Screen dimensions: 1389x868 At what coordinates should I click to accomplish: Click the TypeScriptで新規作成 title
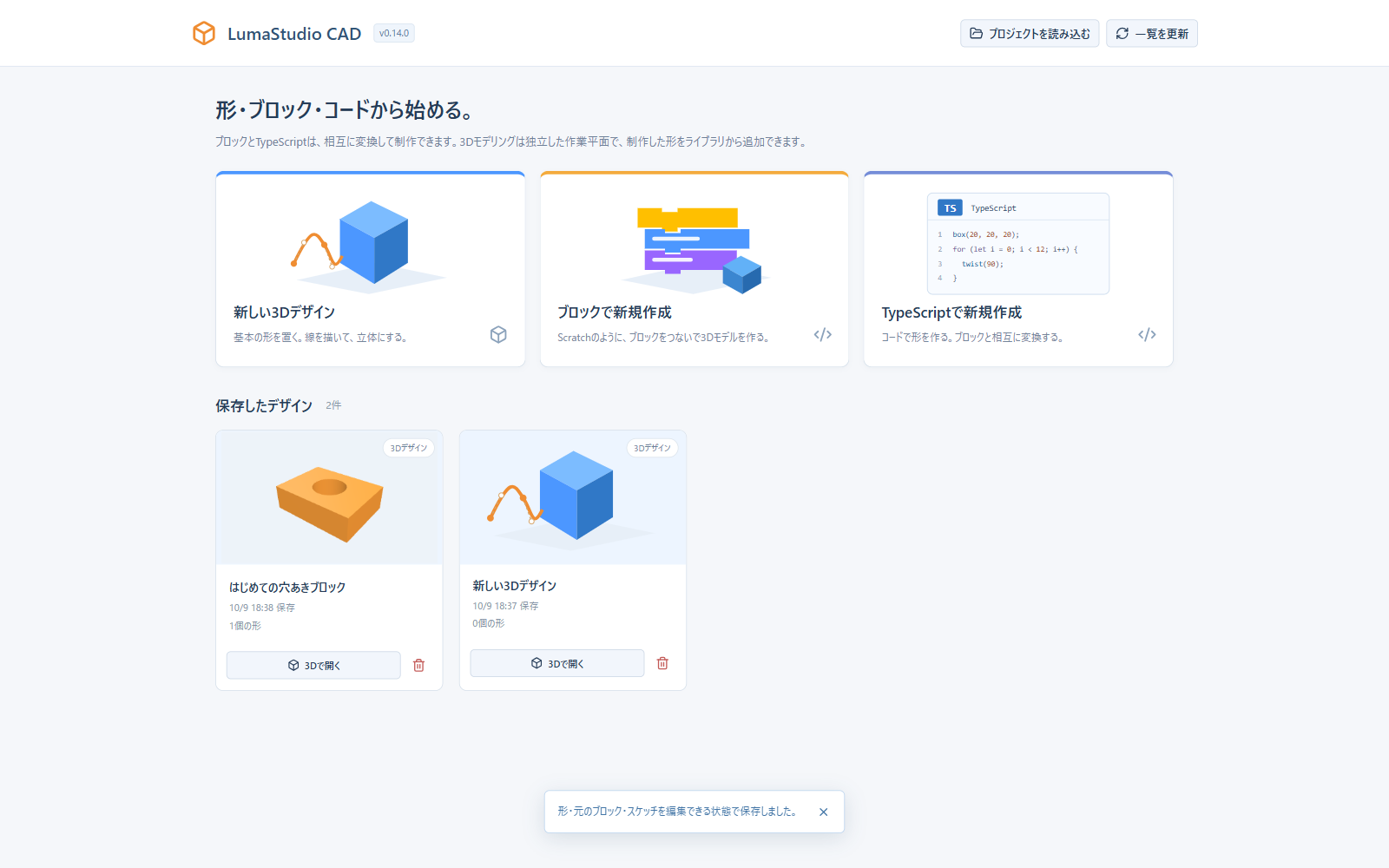(951, 312)
